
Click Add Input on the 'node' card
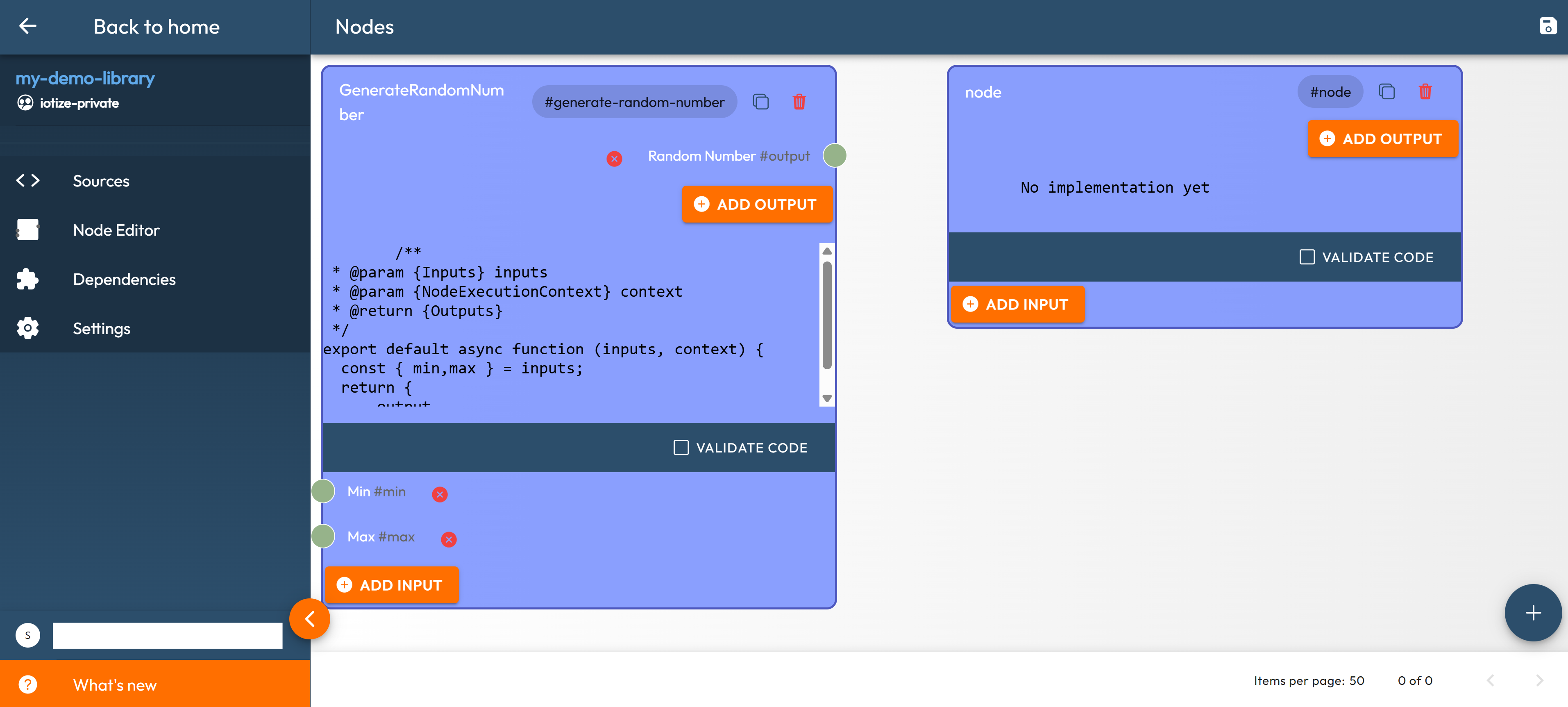tap(1017, 305)
